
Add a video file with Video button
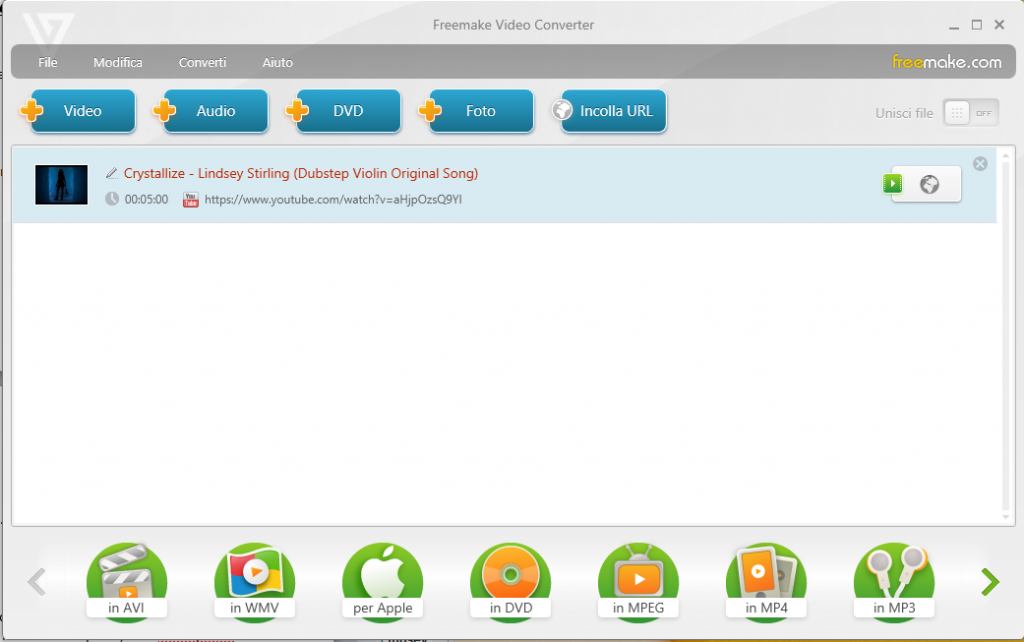point(78,111)
